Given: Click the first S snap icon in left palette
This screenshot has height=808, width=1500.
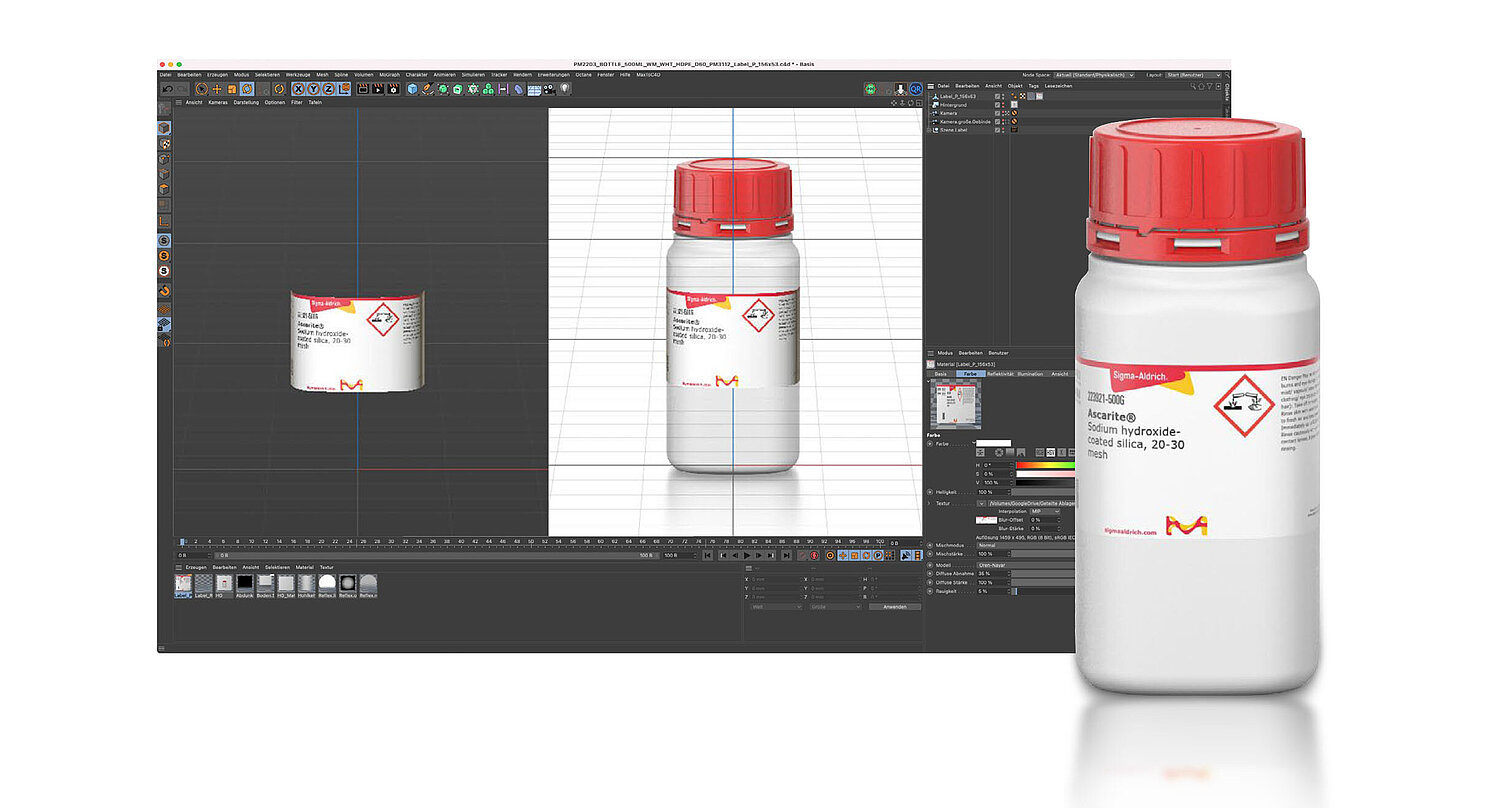Looking at the screenshot, I should coord(163,240).
